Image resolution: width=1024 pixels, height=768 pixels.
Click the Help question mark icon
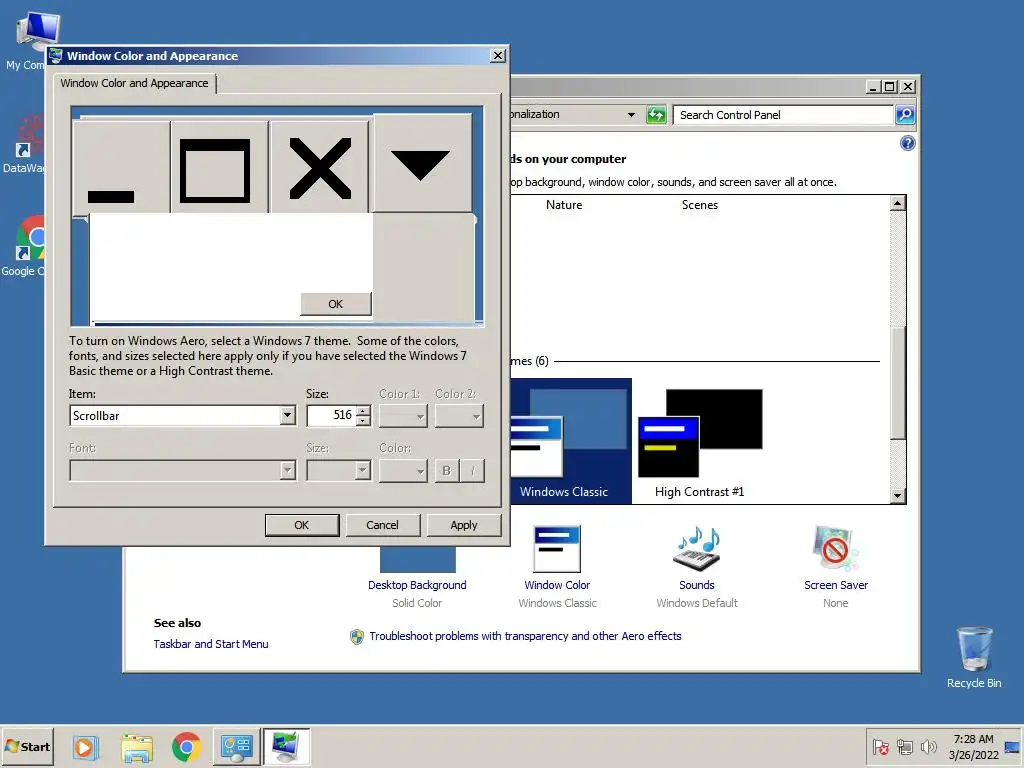(907, 143)
